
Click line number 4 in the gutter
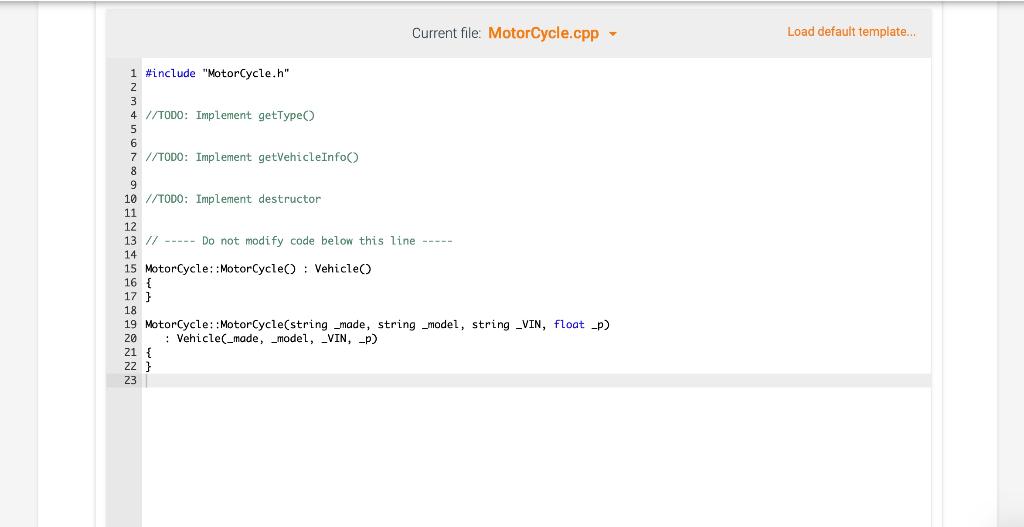click(133, 116)
